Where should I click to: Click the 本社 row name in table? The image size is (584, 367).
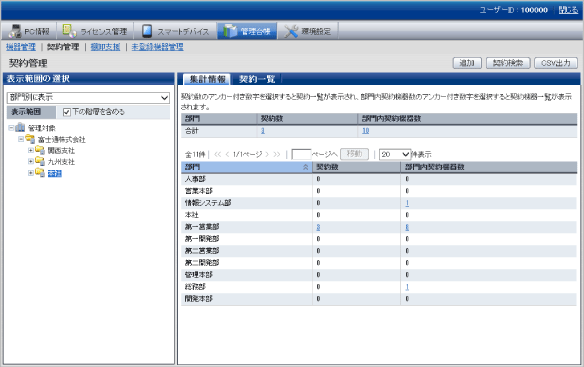pos(192,215)
